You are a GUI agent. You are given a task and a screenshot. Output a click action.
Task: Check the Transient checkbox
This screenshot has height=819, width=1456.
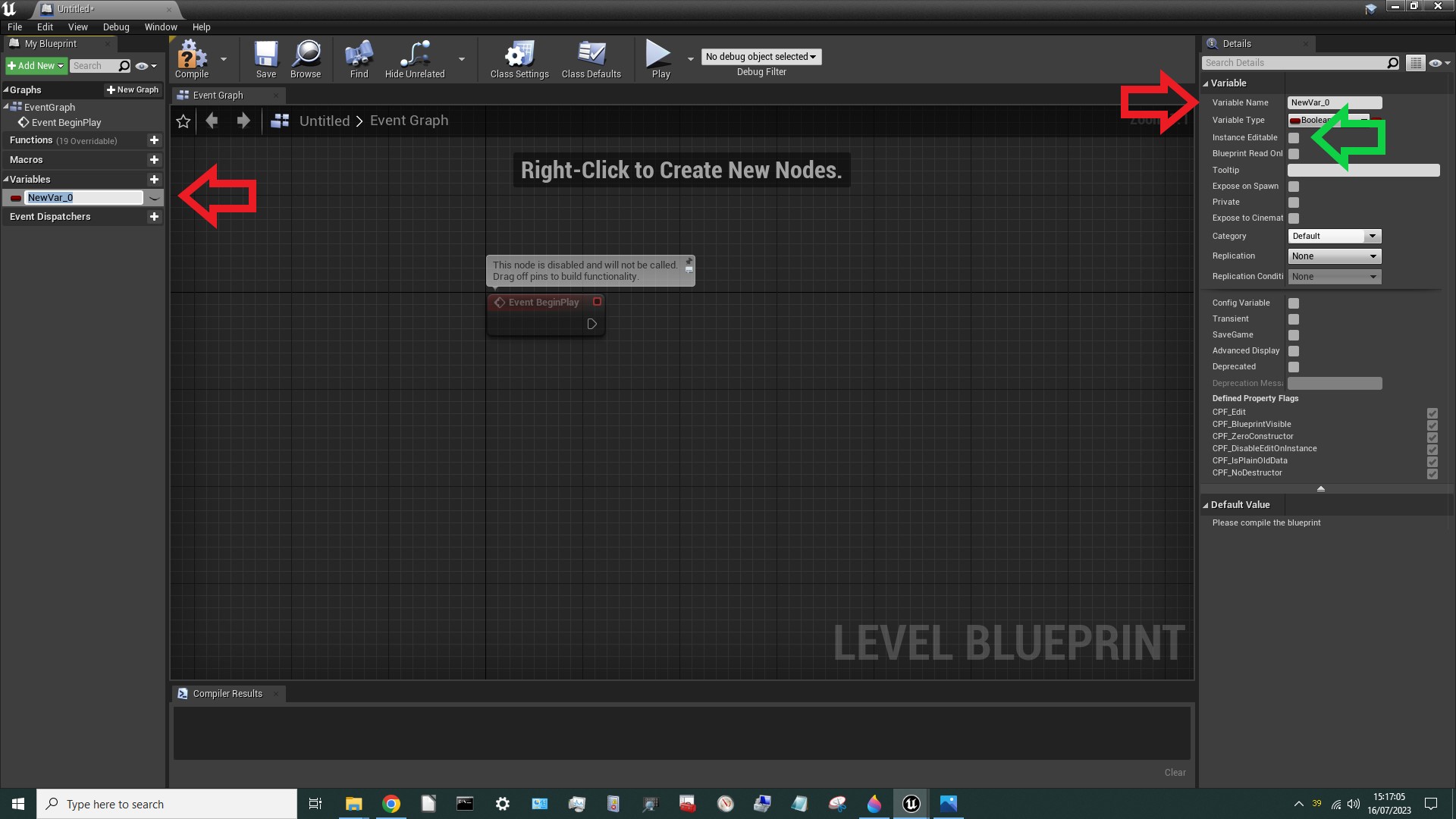(x=1294, y=319)
